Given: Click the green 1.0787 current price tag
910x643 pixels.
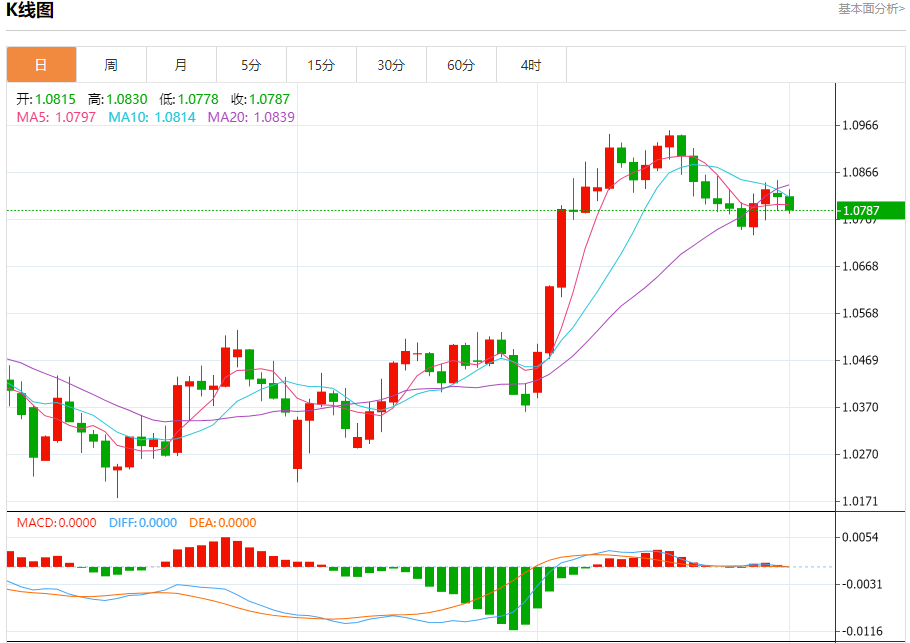Looking at the screenshot, I should [x=872, y=210].
